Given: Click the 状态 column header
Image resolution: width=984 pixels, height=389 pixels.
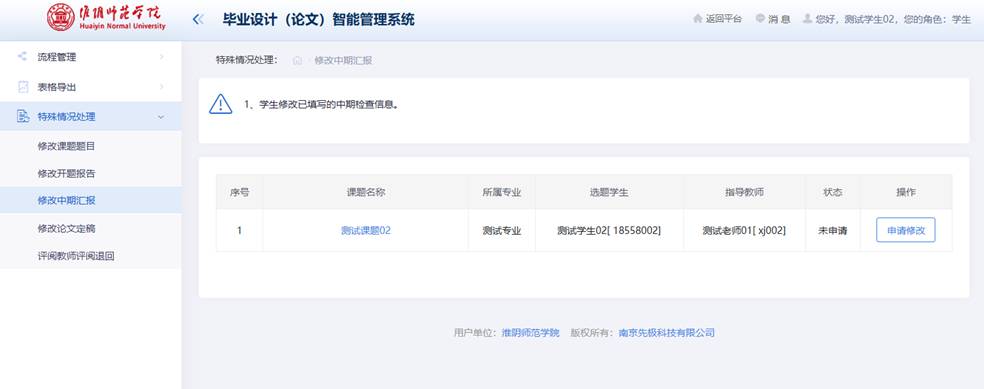Looking at the screenshot, I should pos(833,192).
